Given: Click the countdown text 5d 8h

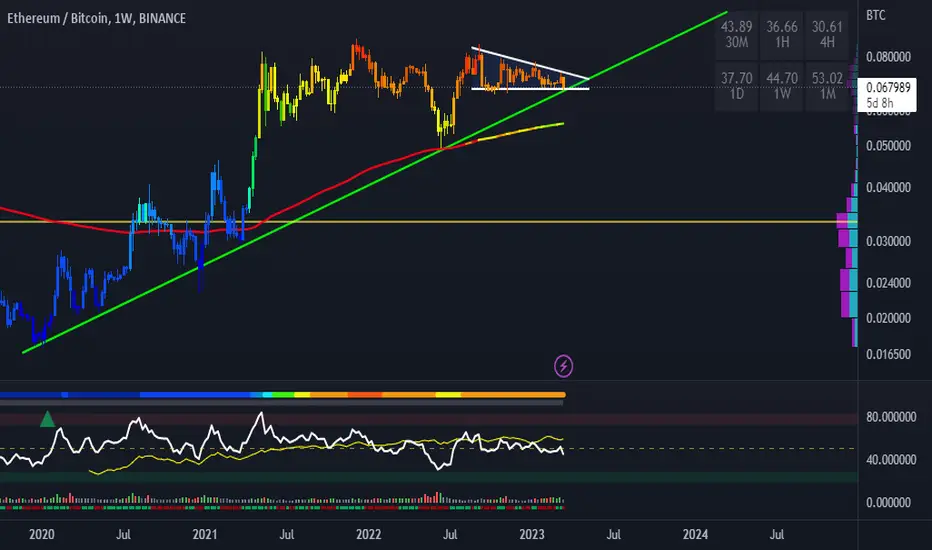Looking at the screenshot, I should pyautogui.click(x=880, y=103).
